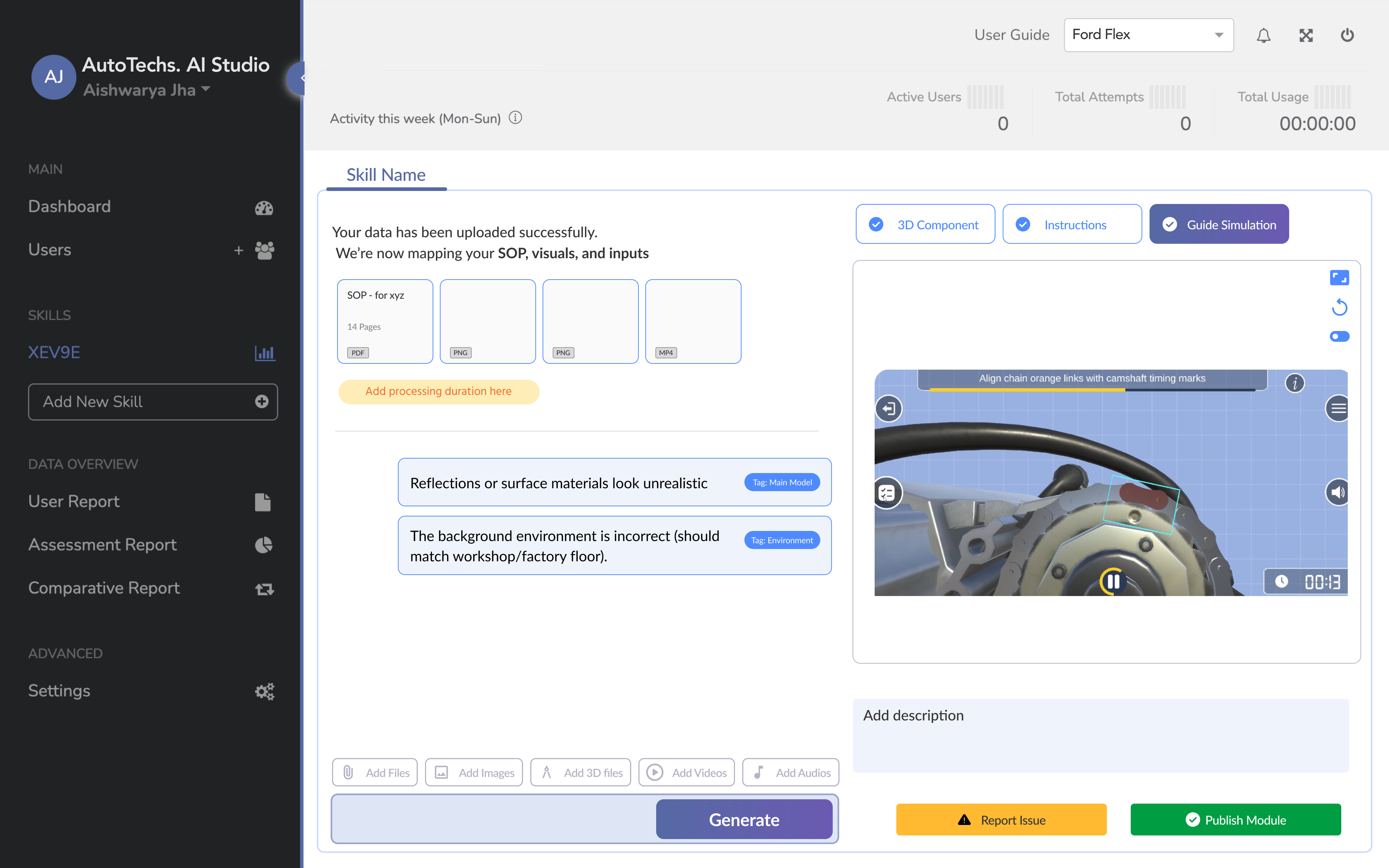Open the MP4 file card

pos(693,322)
